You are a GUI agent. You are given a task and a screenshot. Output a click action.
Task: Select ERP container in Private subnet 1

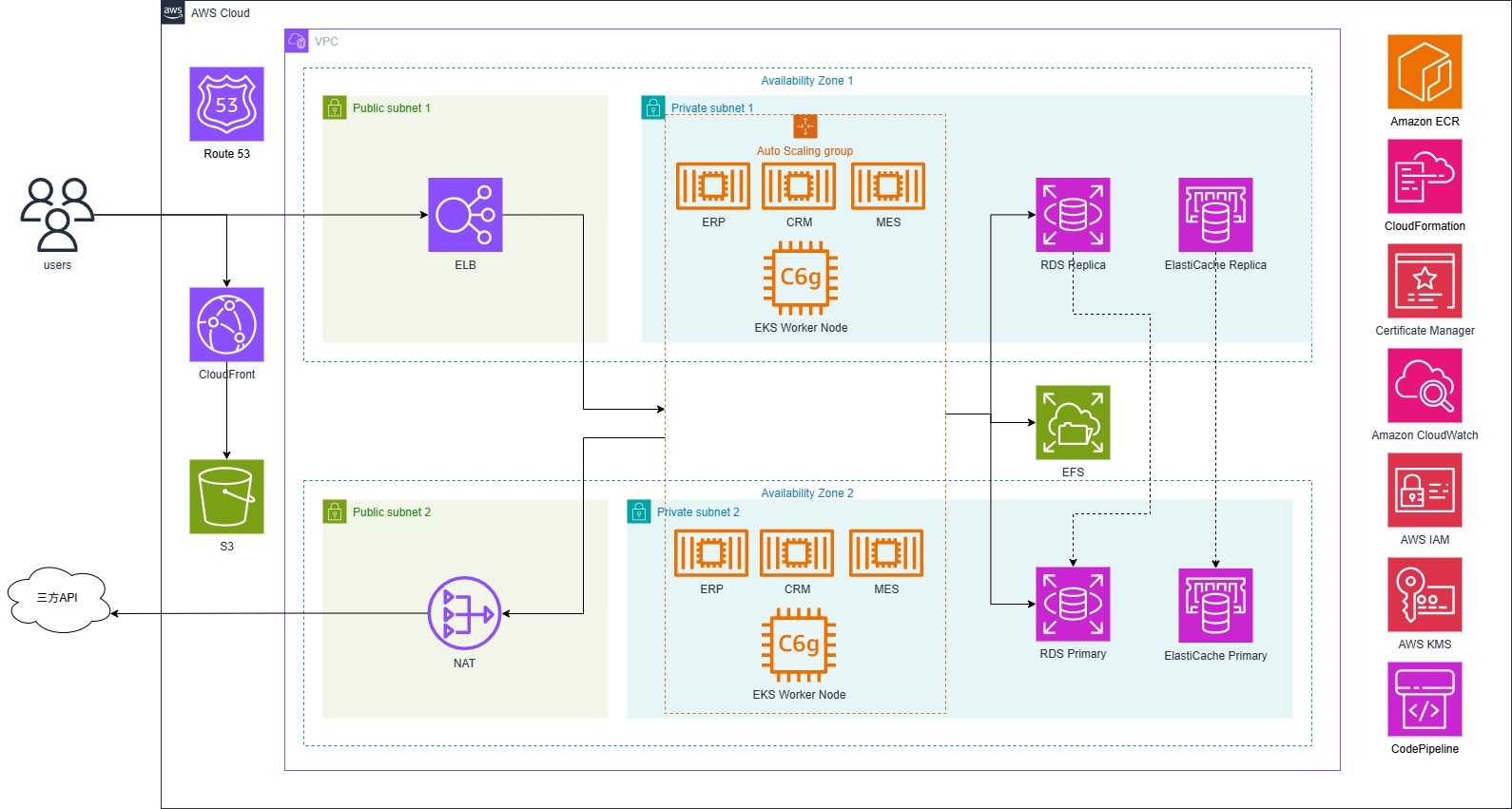(713, 186)
